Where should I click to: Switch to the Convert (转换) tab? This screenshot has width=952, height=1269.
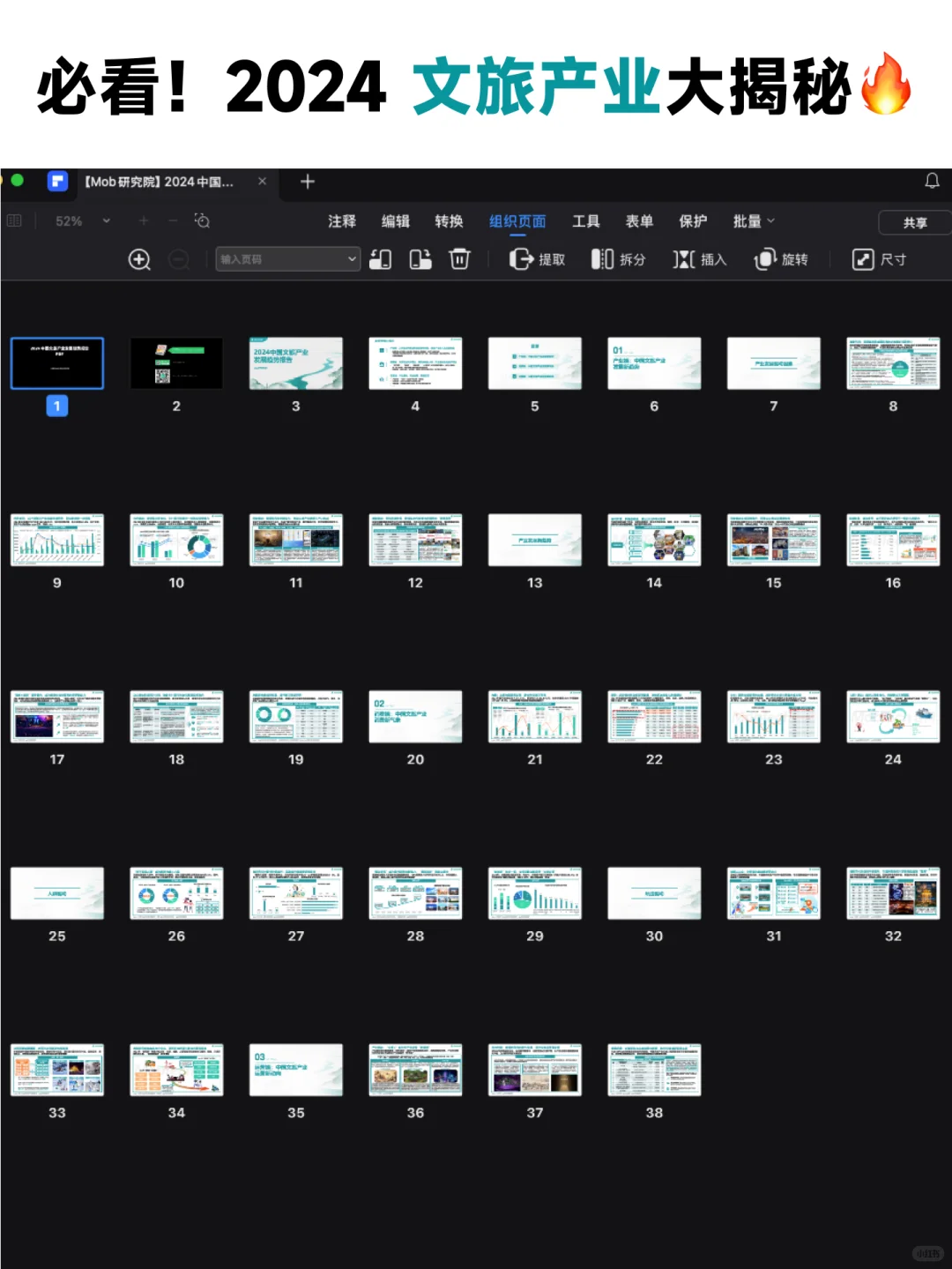[449, 220]
